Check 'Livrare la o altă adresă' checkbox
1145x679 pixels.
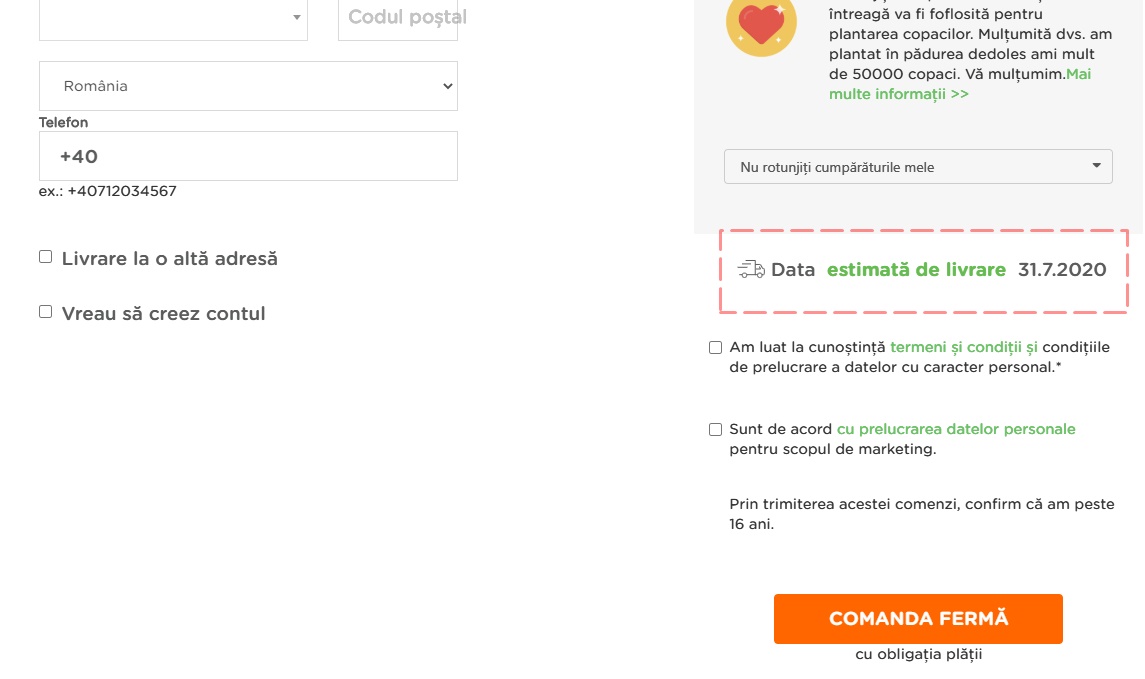click(45, 257)
